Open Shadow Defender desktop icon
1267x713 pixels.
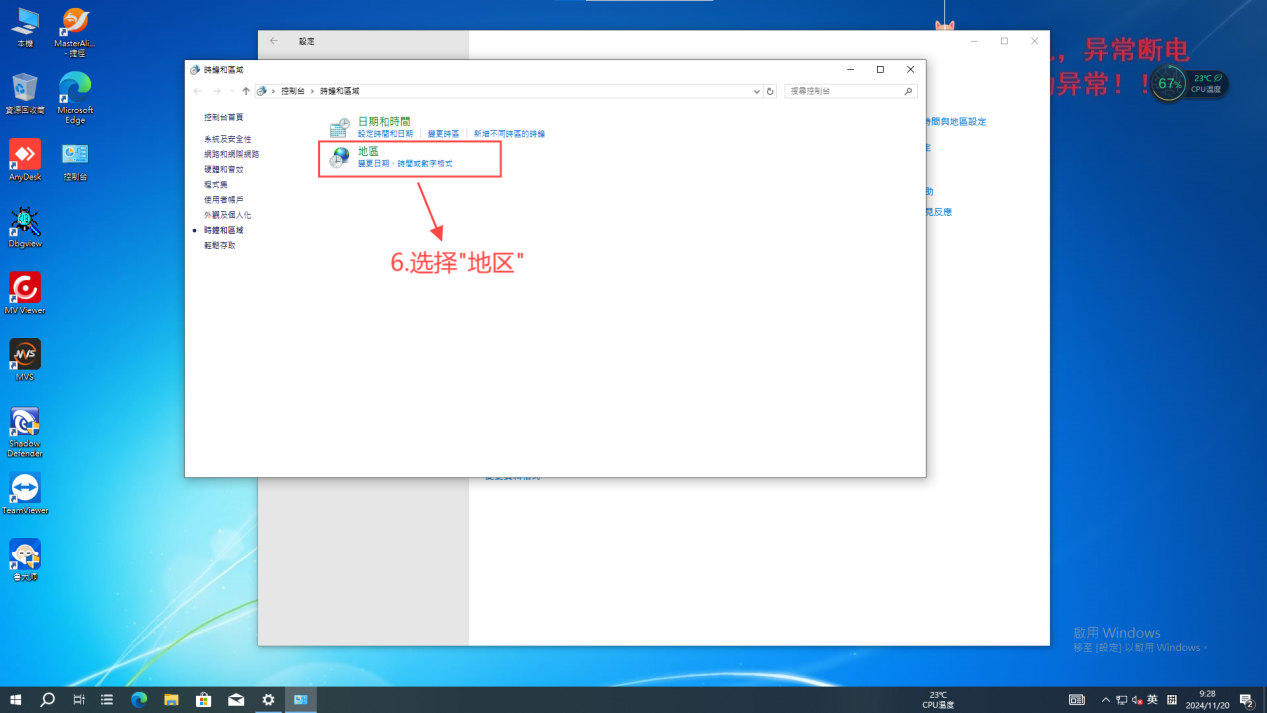point(25,427)
